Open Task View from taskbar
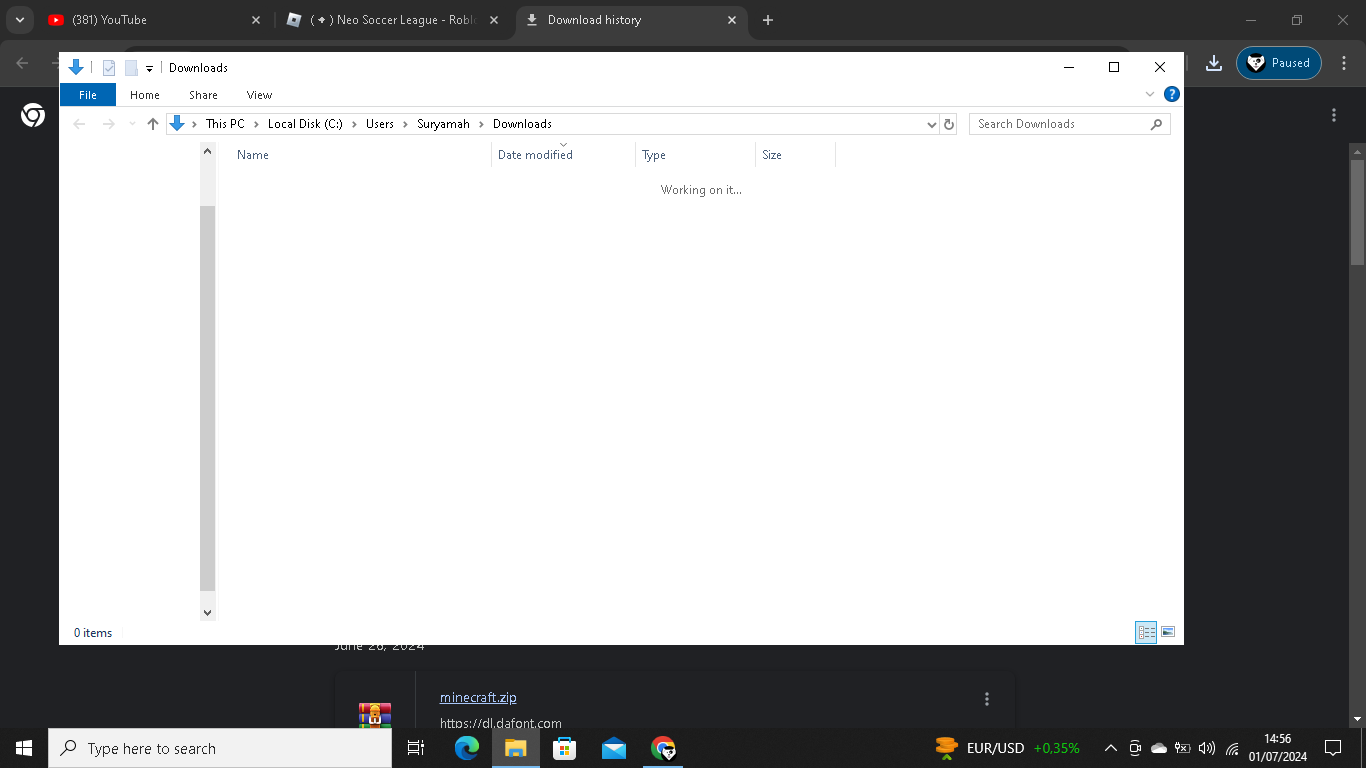 pyautogui.click(x=416, y=748)
